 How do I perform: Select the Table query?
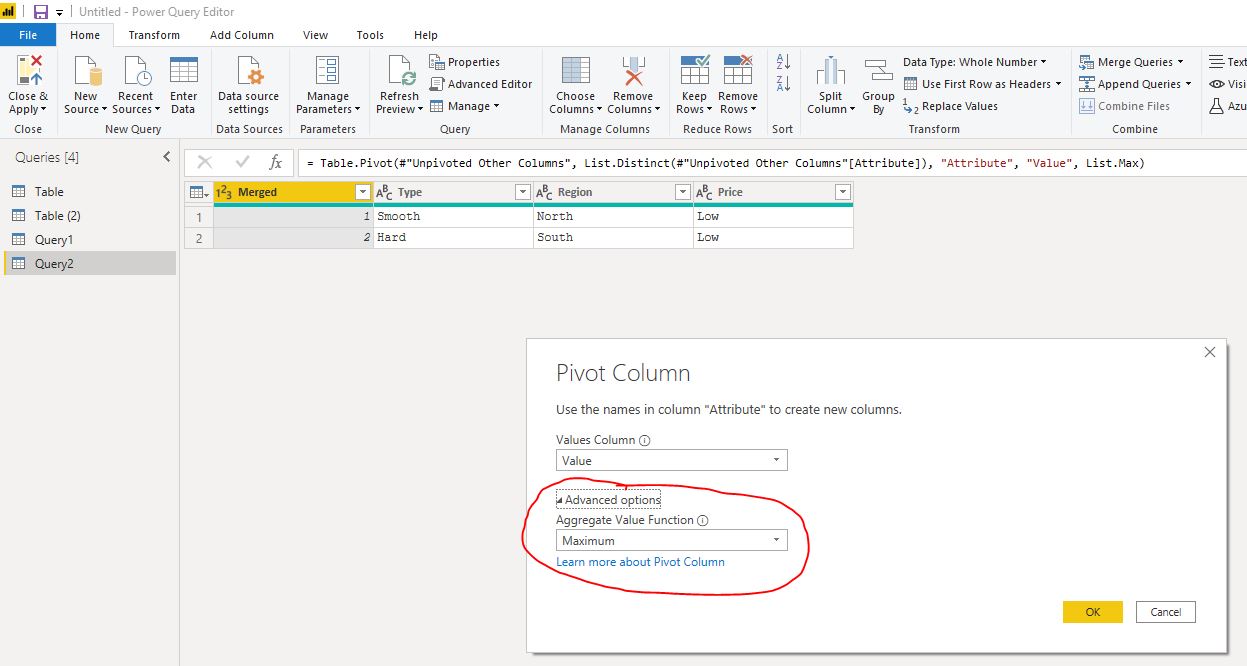[x=90, y=191]
